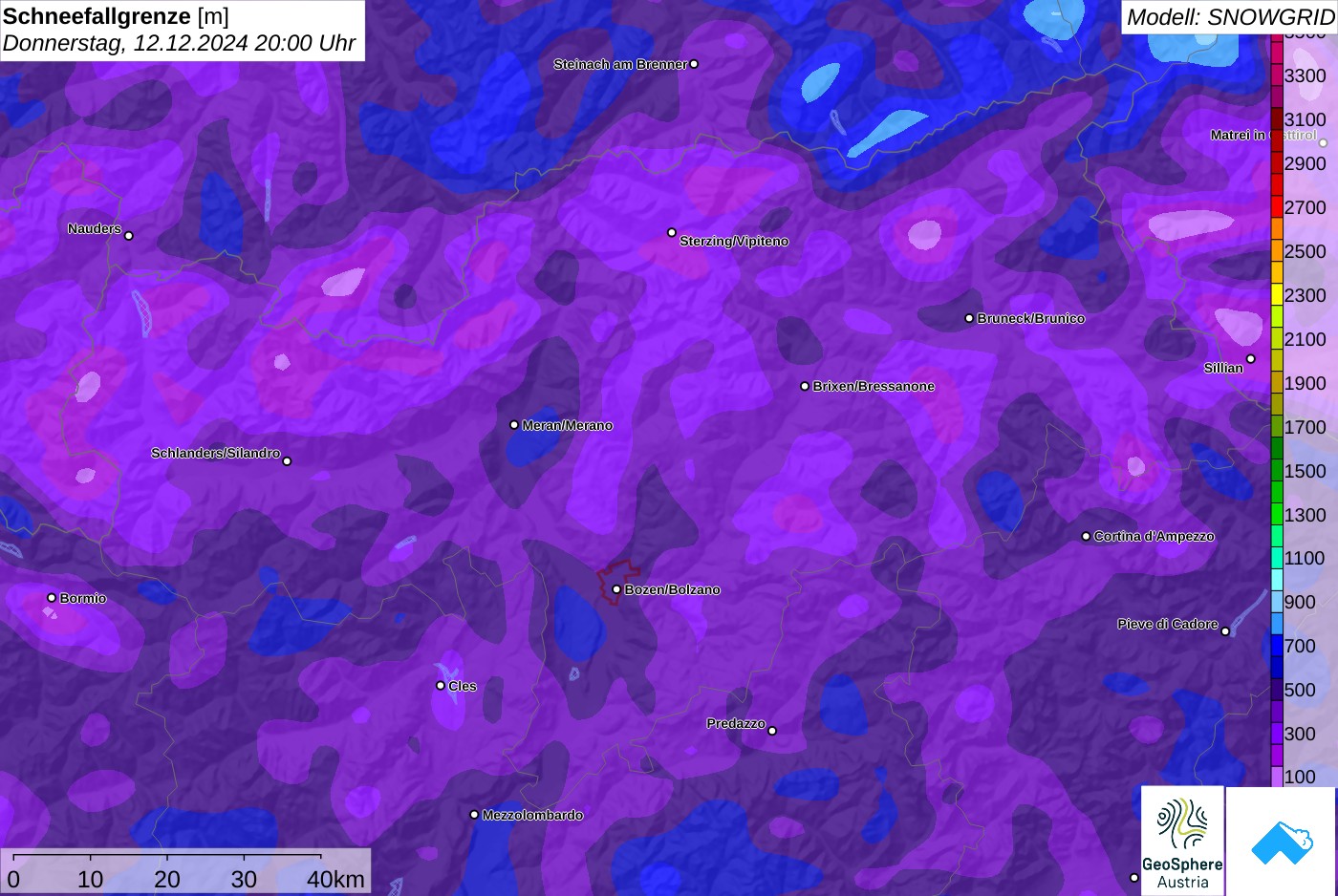
Task: Select the Bozen/Bolzano city marker dot
Action: point(616,589)
